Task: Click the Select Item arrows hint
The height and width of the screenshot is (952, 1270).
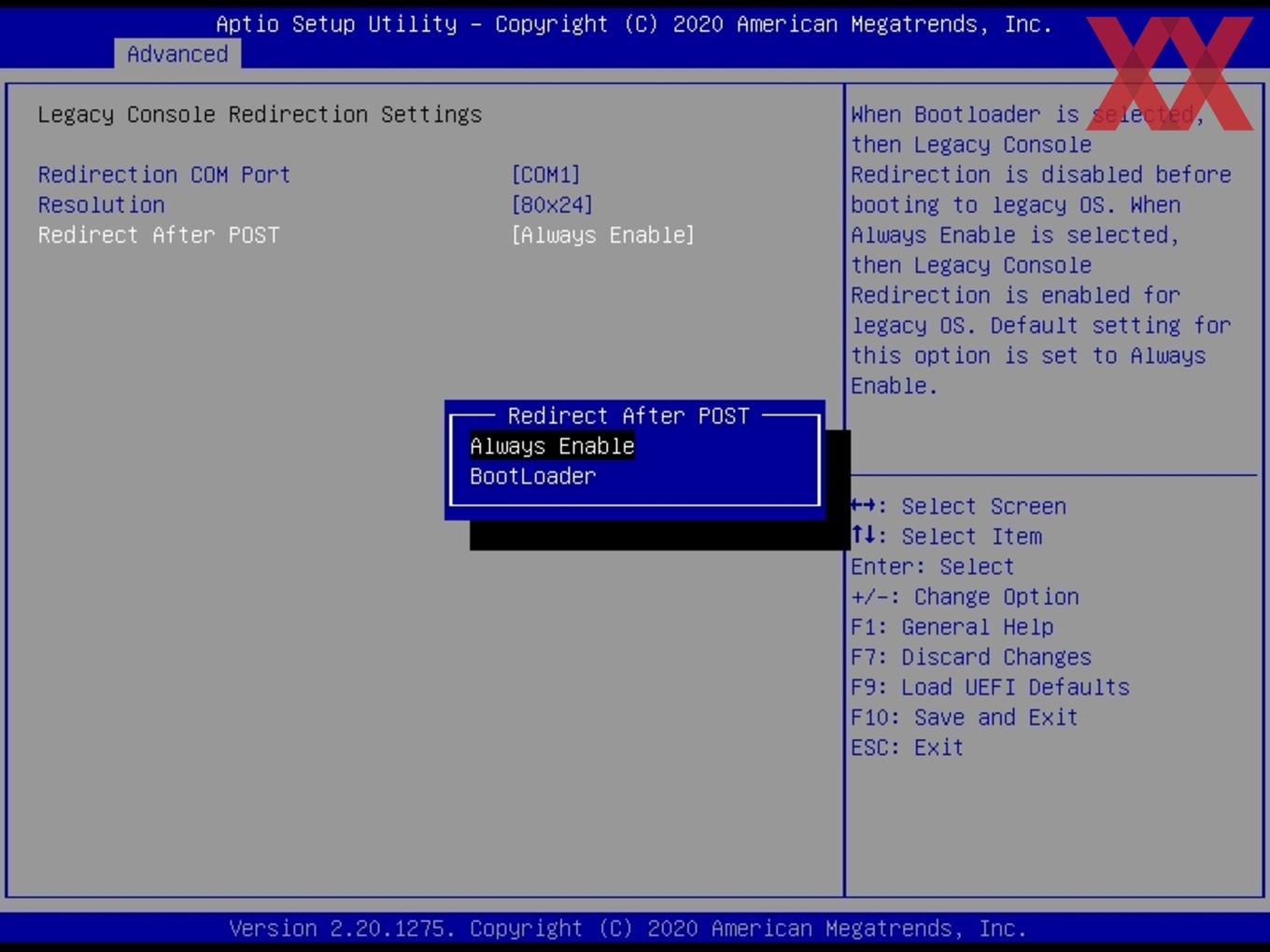Action: pos(946,536)
